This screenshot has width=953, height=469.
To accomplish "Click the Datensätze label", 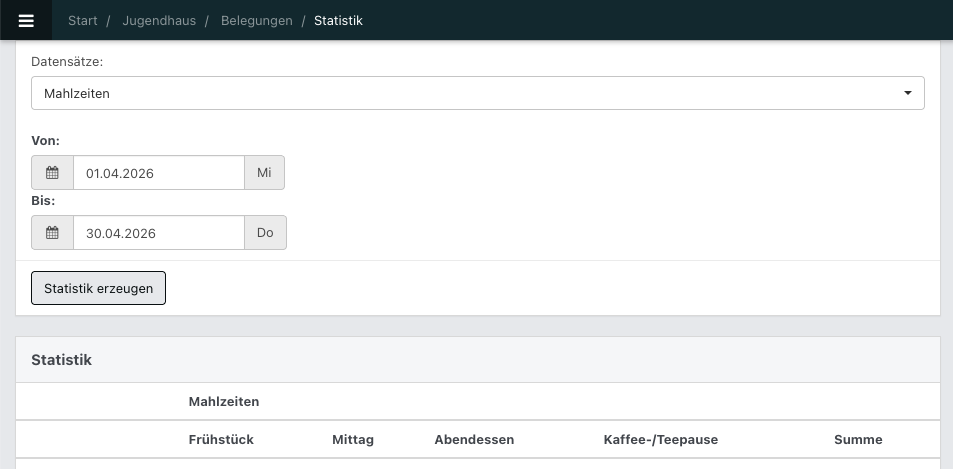I will click(67, 61).
